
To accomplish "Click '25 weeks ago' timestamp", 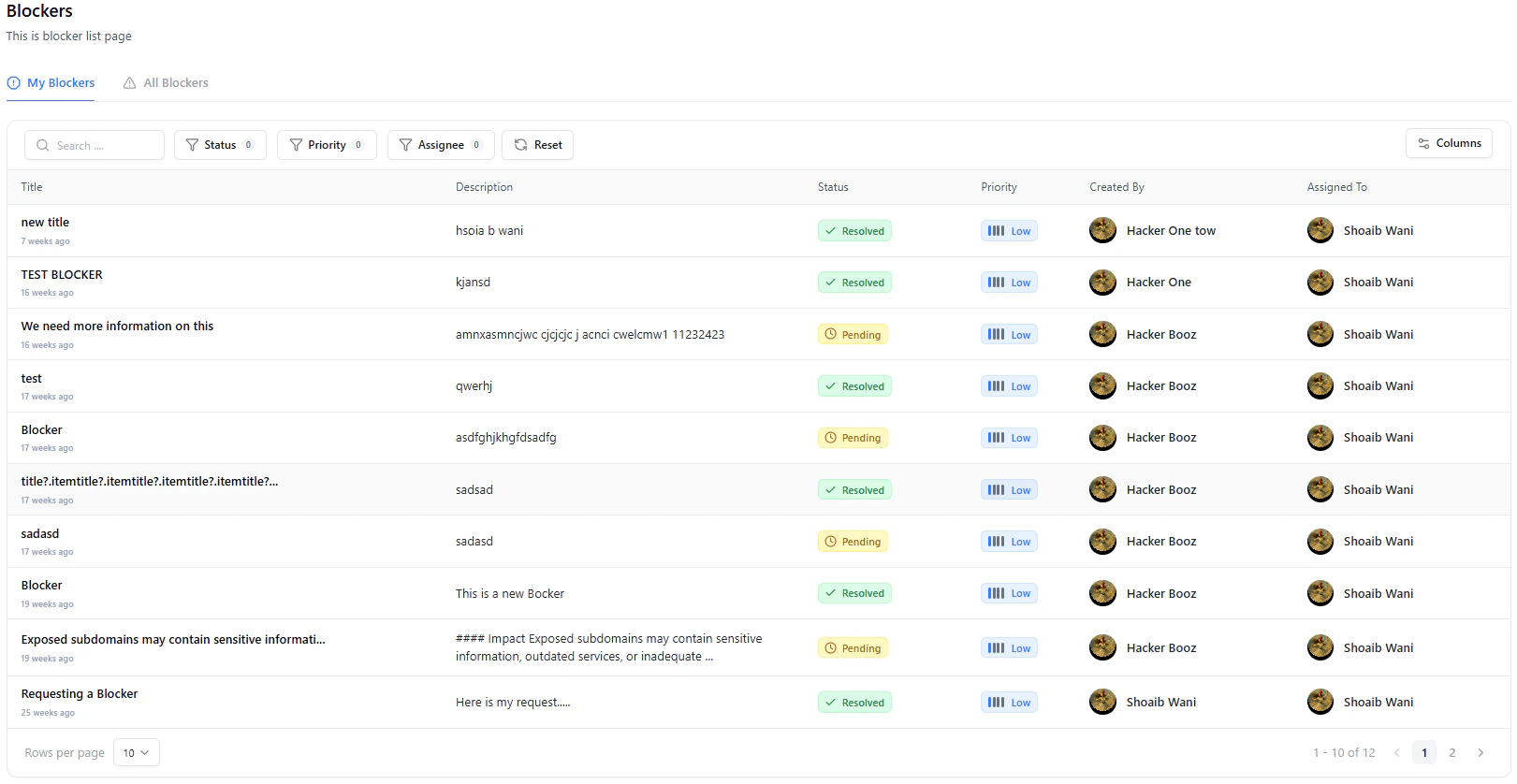I will click(48, 713).
